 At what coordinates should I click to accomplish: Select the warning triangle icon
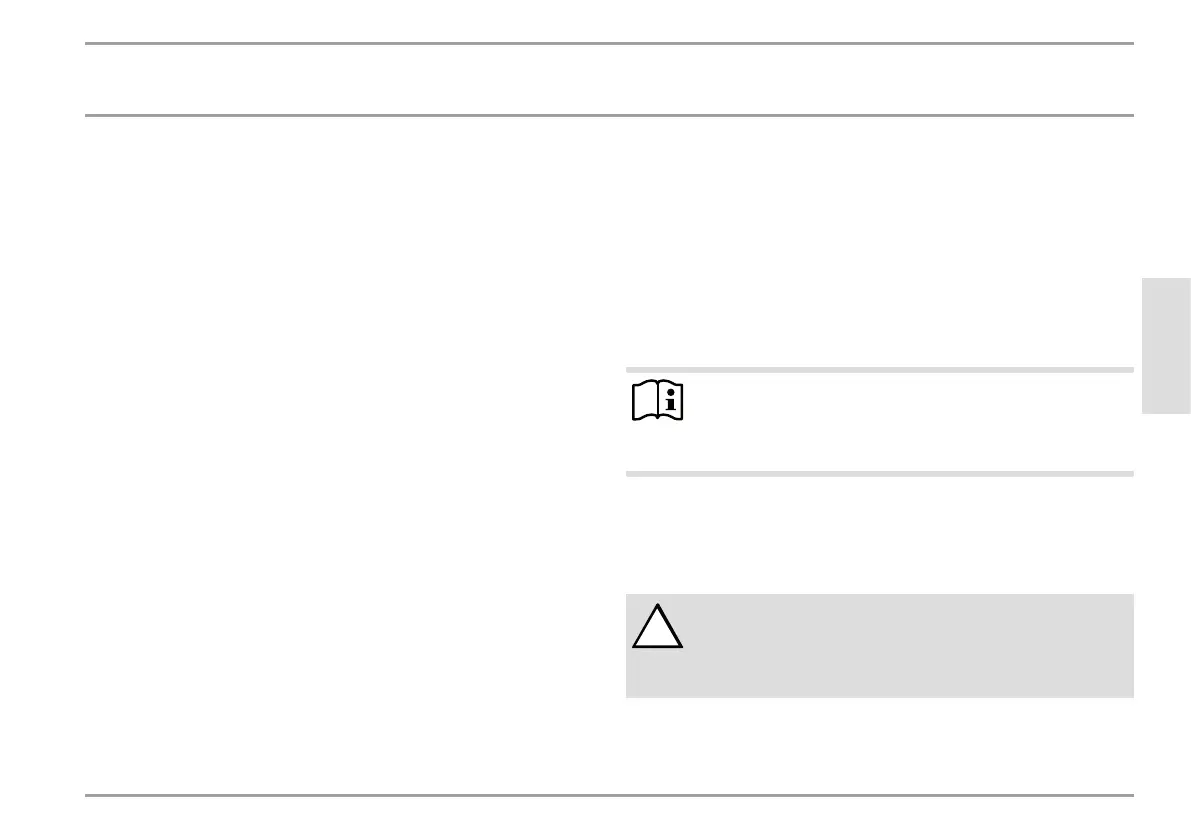tap(658, 626)
